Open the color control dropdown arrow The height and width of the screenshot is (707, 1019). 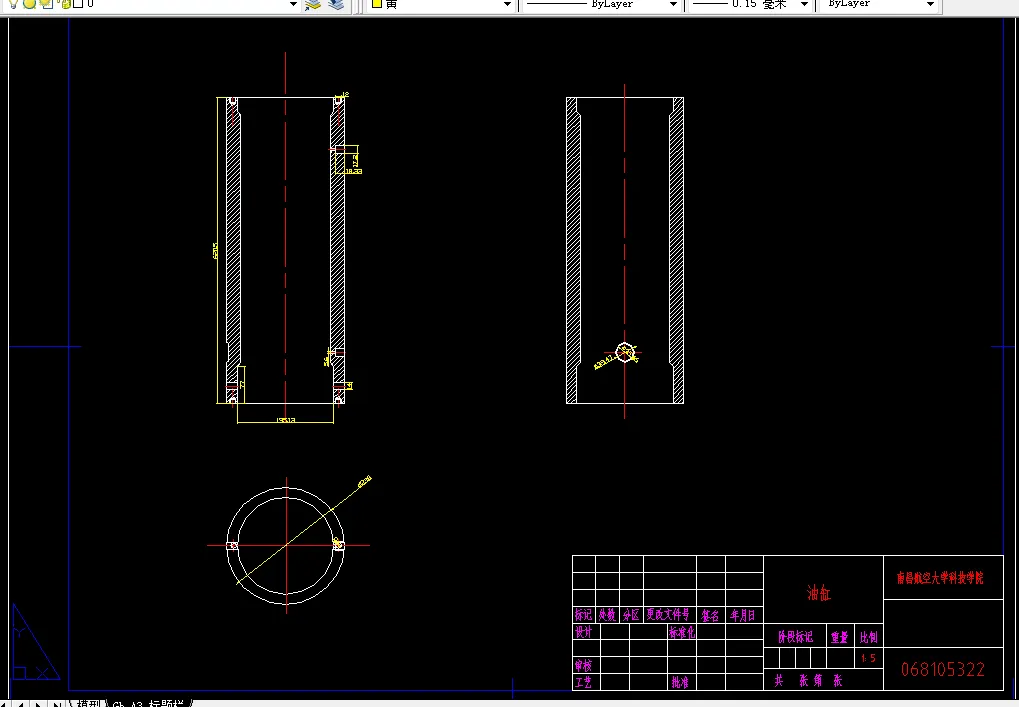click(x=508, y=4)
